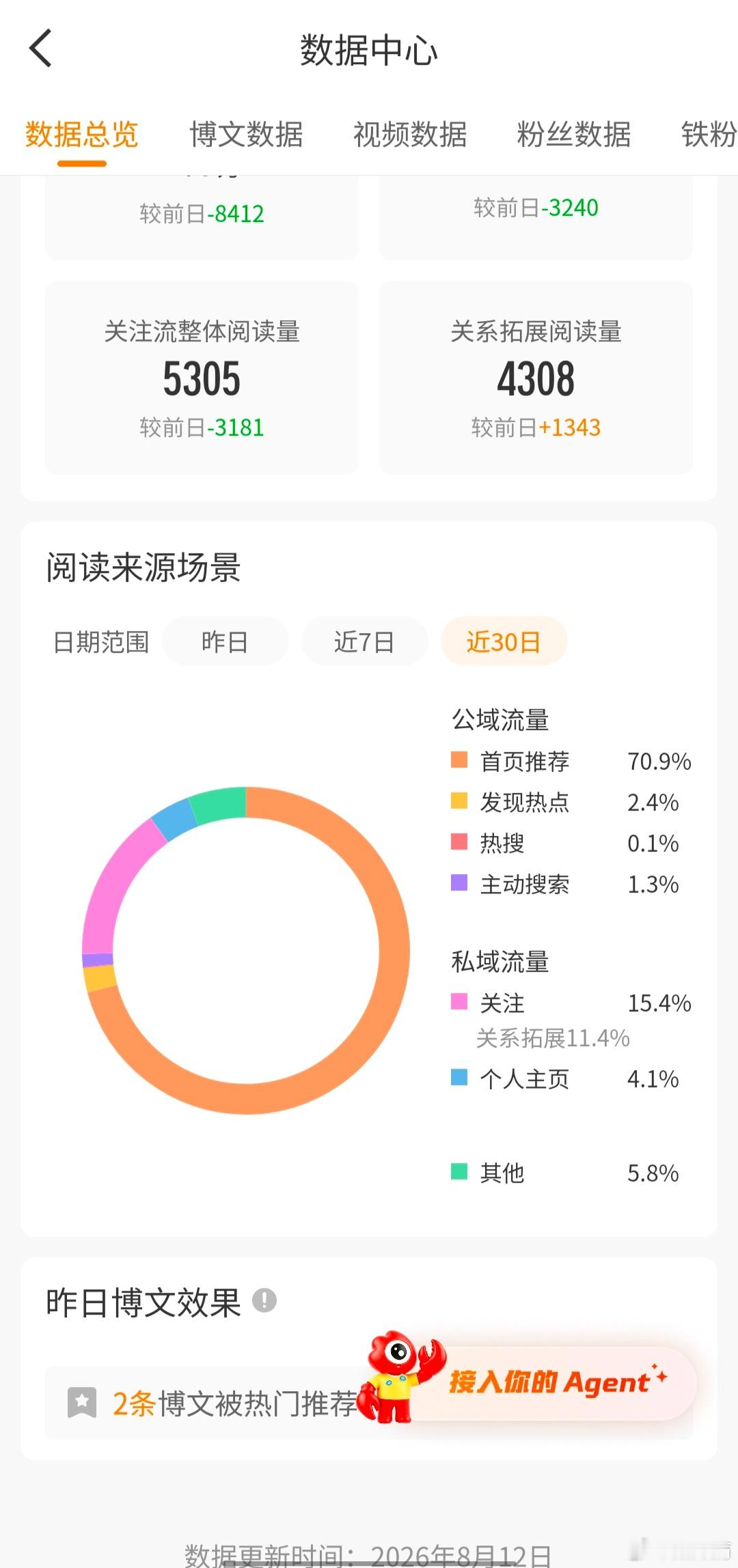Switch to the 博文数据 tab

point(246,135)
